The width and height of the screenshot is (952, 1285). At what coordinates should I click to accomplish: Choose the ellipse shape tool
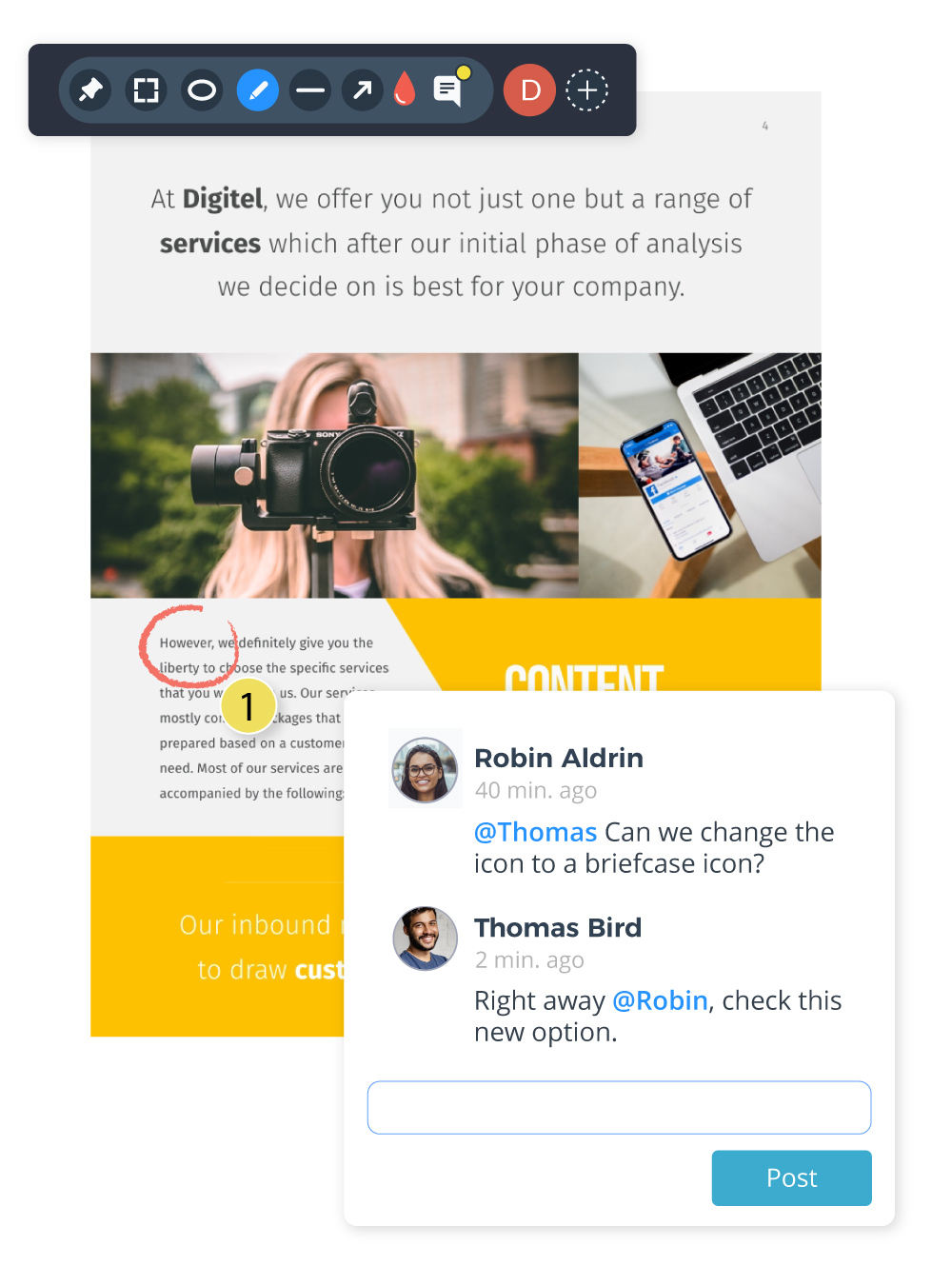tap(202, 90)
